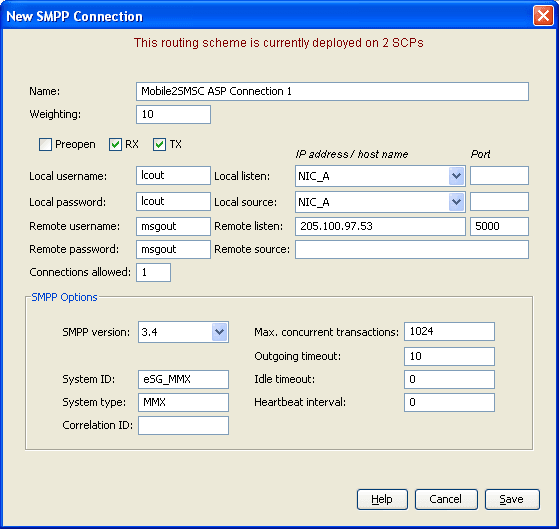
Task: Click the empty Correlation ID field
Action: [183, 426]
